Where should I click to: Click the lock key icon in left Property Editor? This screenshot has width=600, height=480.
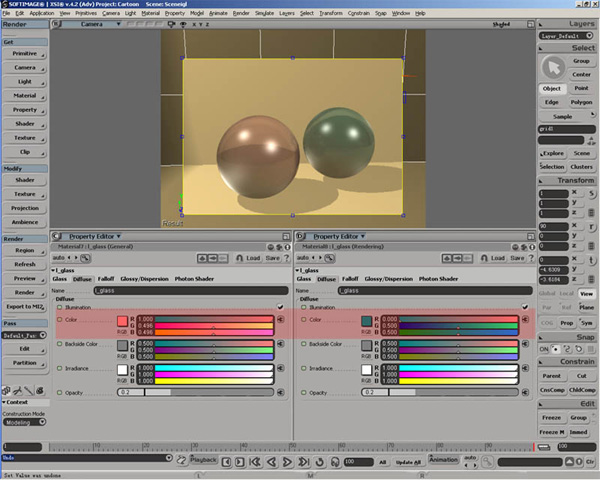tap(85, 258)
